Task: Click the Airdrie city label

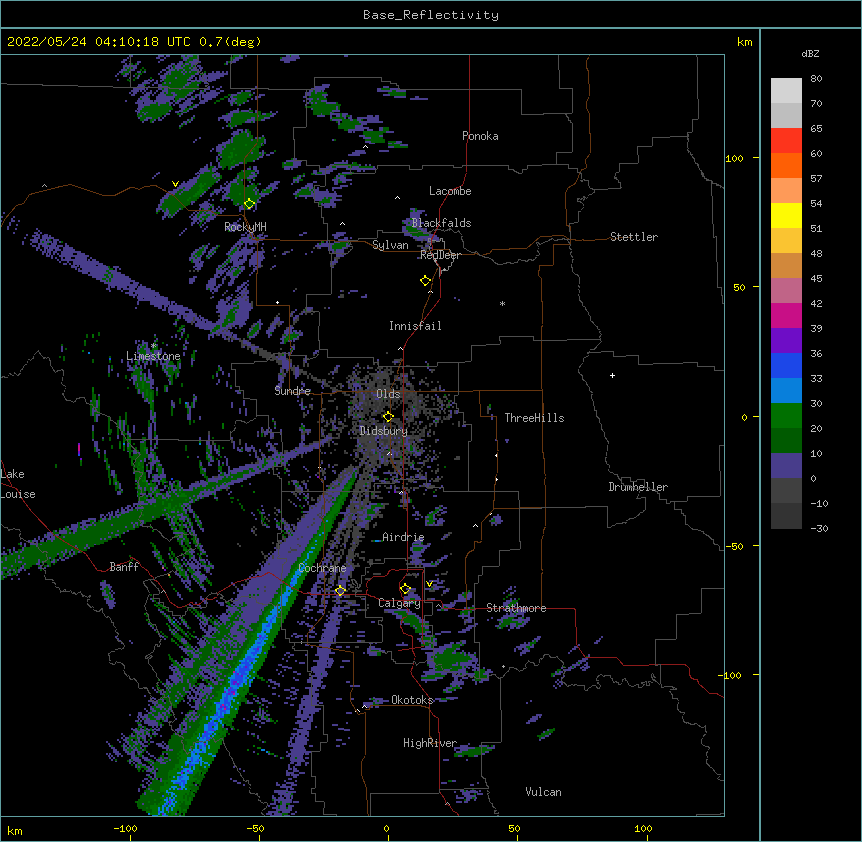Action: coord(403,537)
